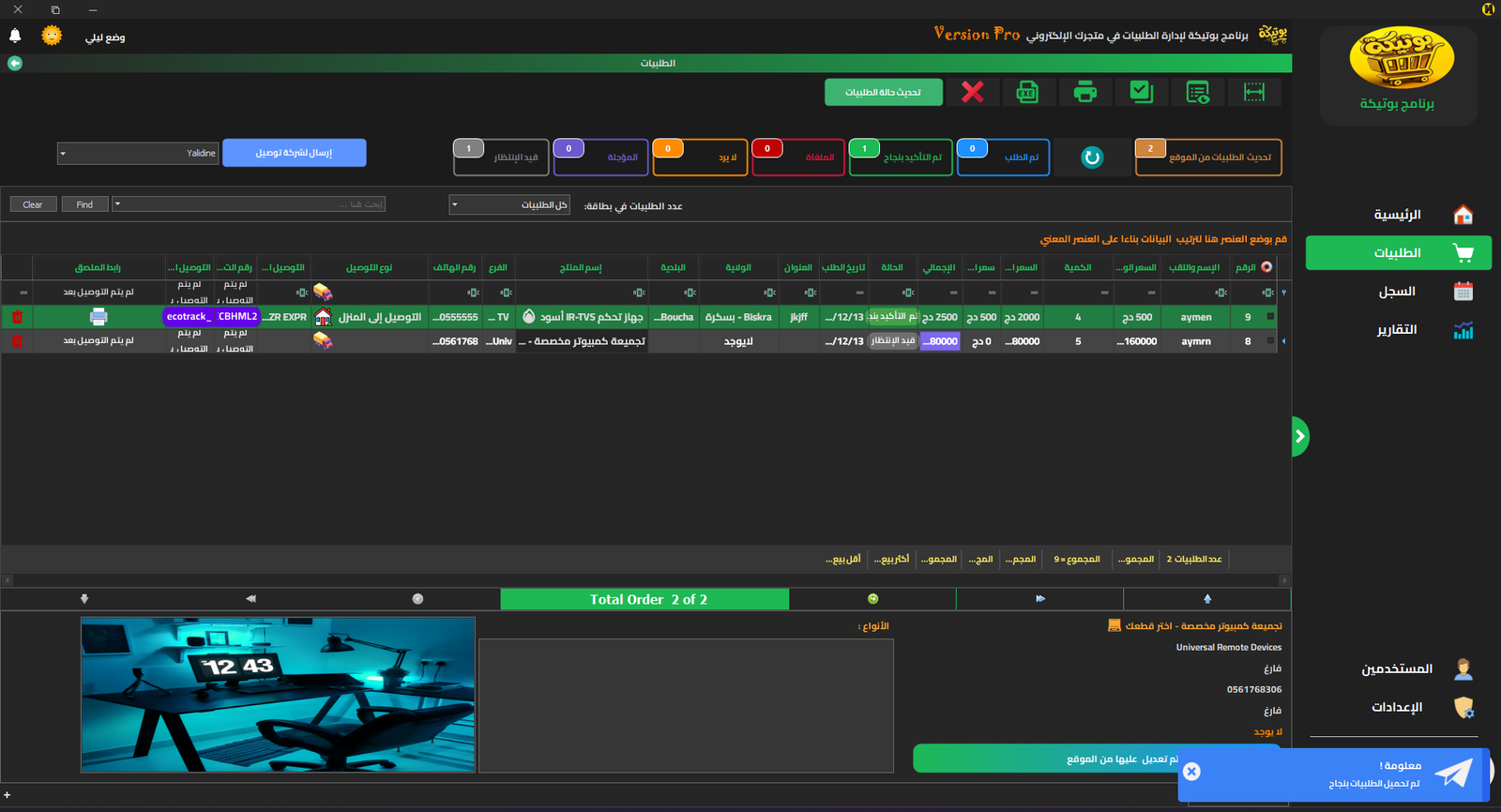1501x812 pixels.
Task: Delete order 8 using its red trash icon
Action: 17,341
